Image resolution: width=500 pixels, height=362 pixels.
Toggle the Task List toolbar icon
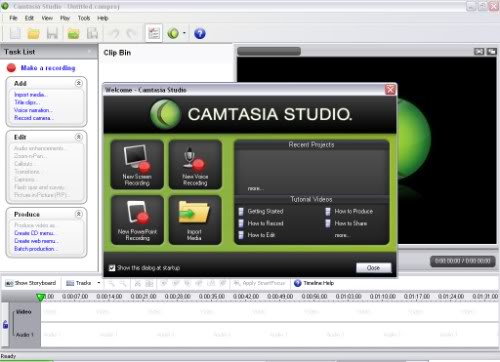coord(154,33)
